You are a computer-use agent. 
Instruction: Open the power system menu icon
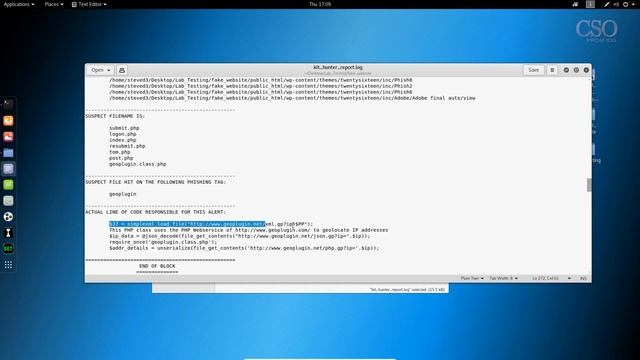point(627,4)
